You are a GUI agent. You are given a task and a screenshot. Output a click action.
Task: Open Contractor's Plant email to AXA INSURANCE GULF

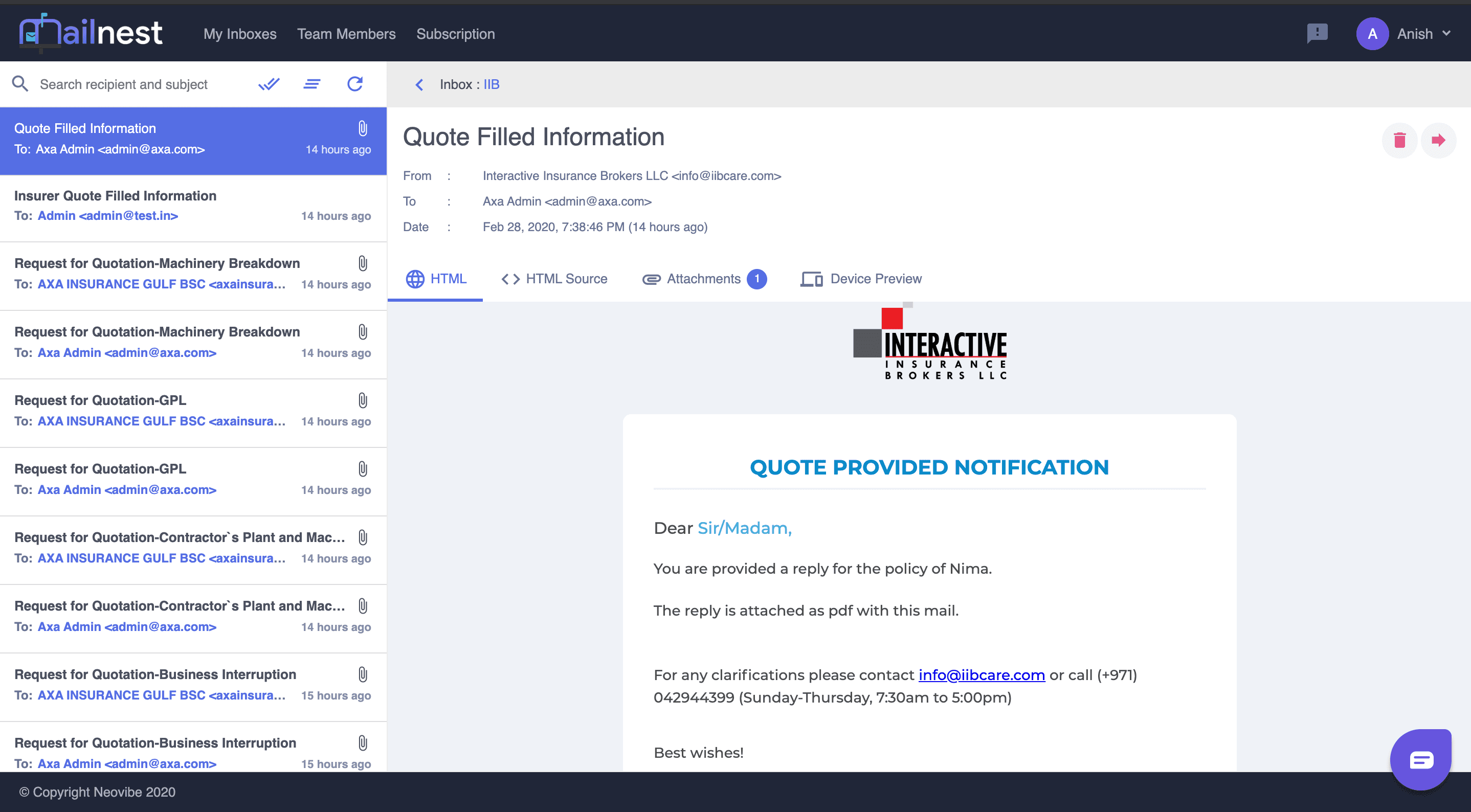point(193,551)
